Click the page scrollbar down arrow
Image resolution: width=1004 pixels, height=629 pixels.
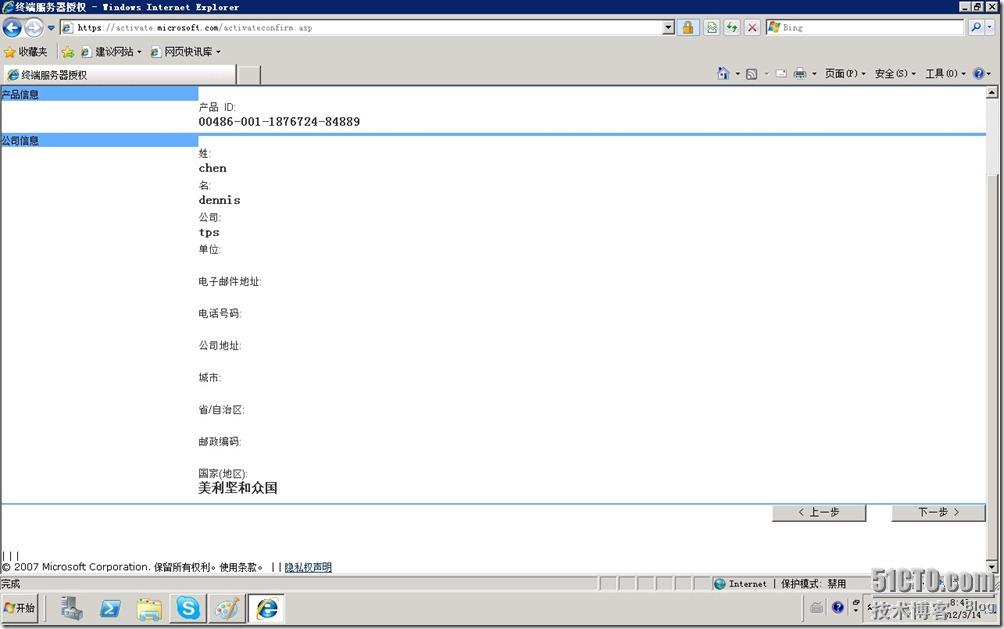[992, 566]
